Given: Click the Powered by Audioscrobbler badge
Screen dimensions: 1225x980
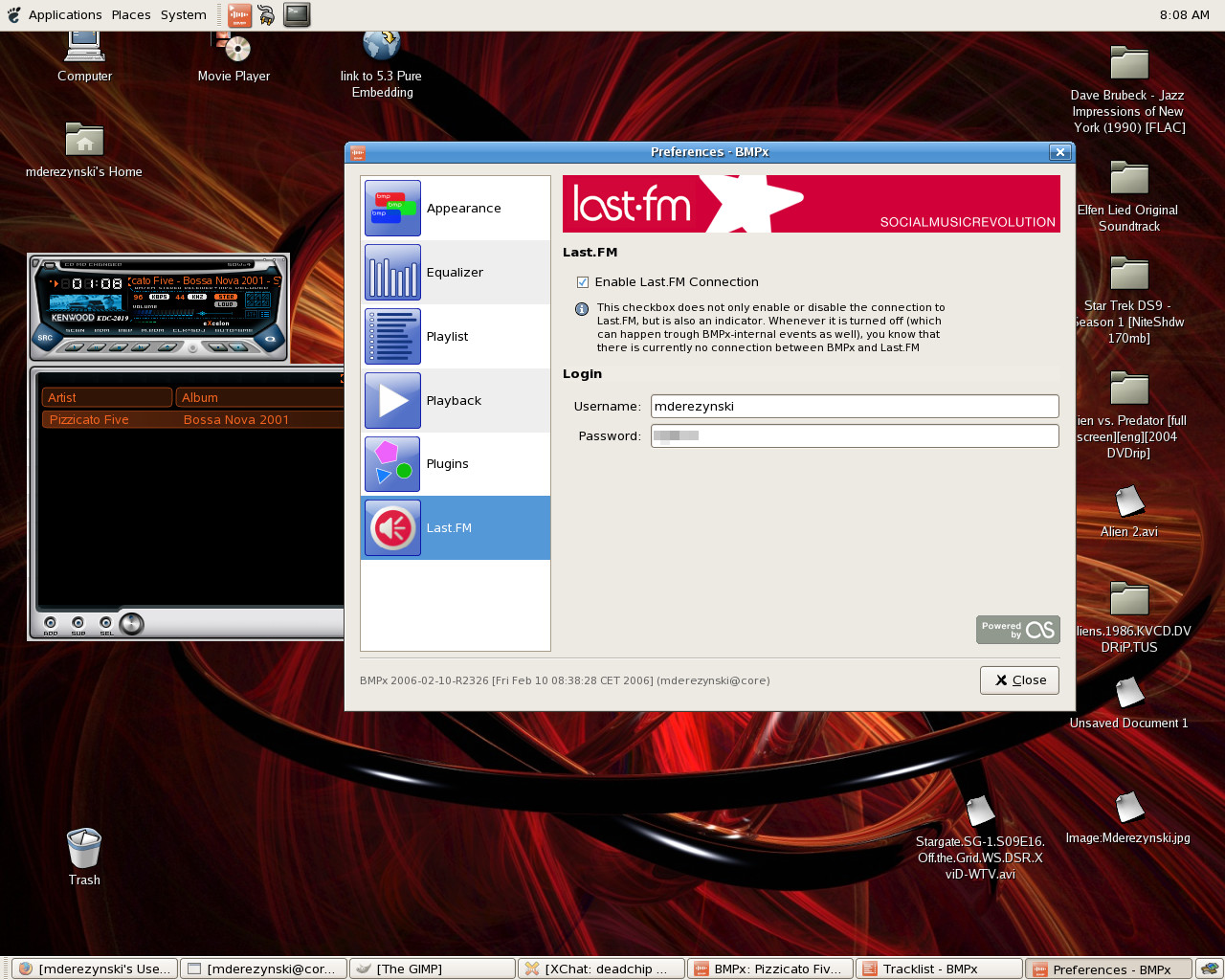Looking at the screenshot, I should click(x=1017, y=630).
